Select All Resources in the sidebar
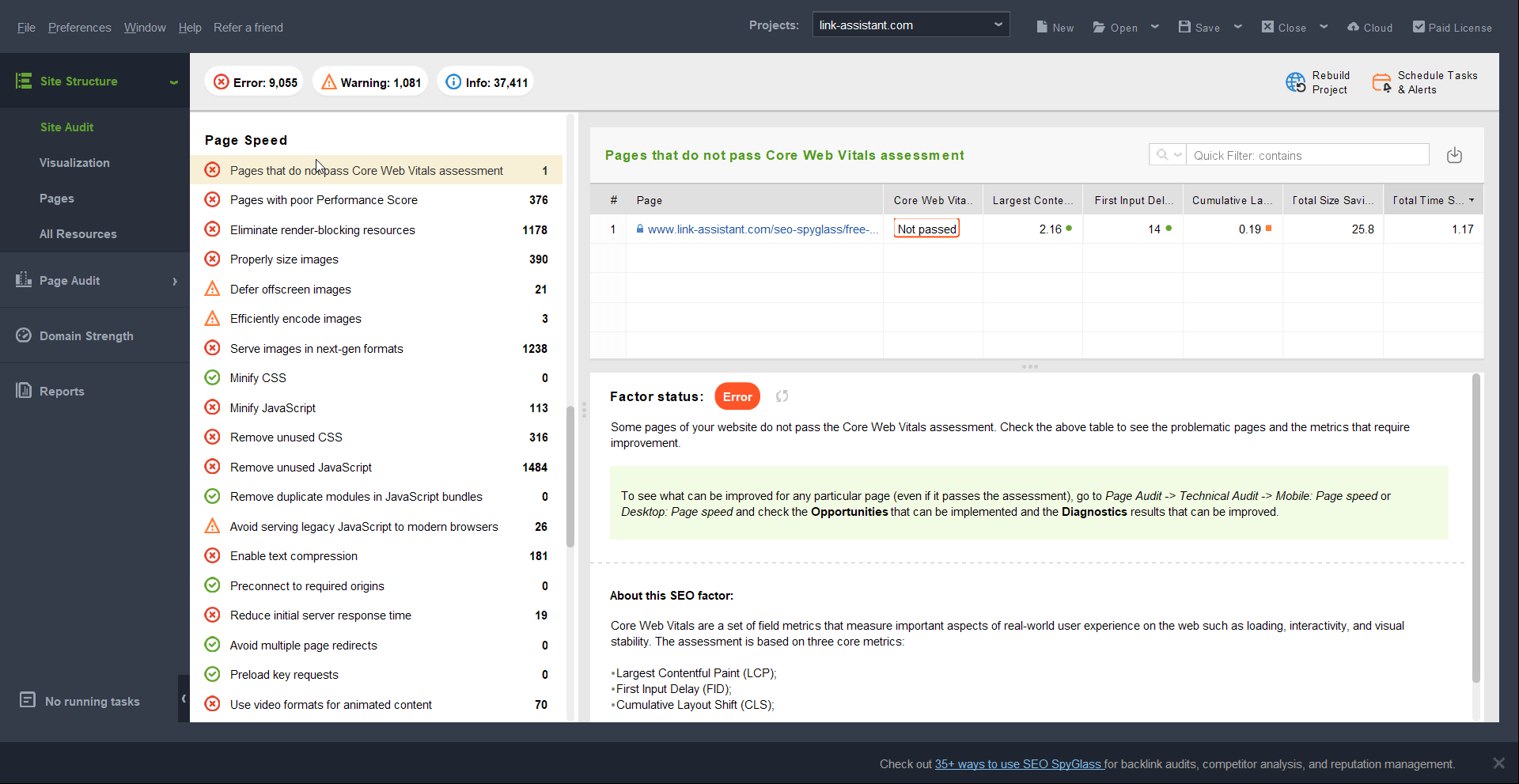Viewport: 1519px width, 784px height. click(78, 233)
